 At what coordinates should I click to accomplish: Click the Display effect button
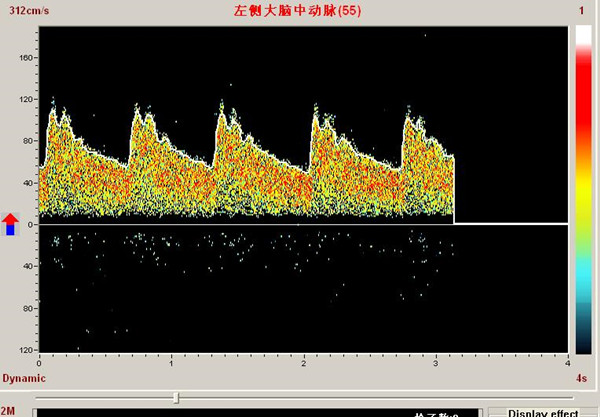pos(544,412)
